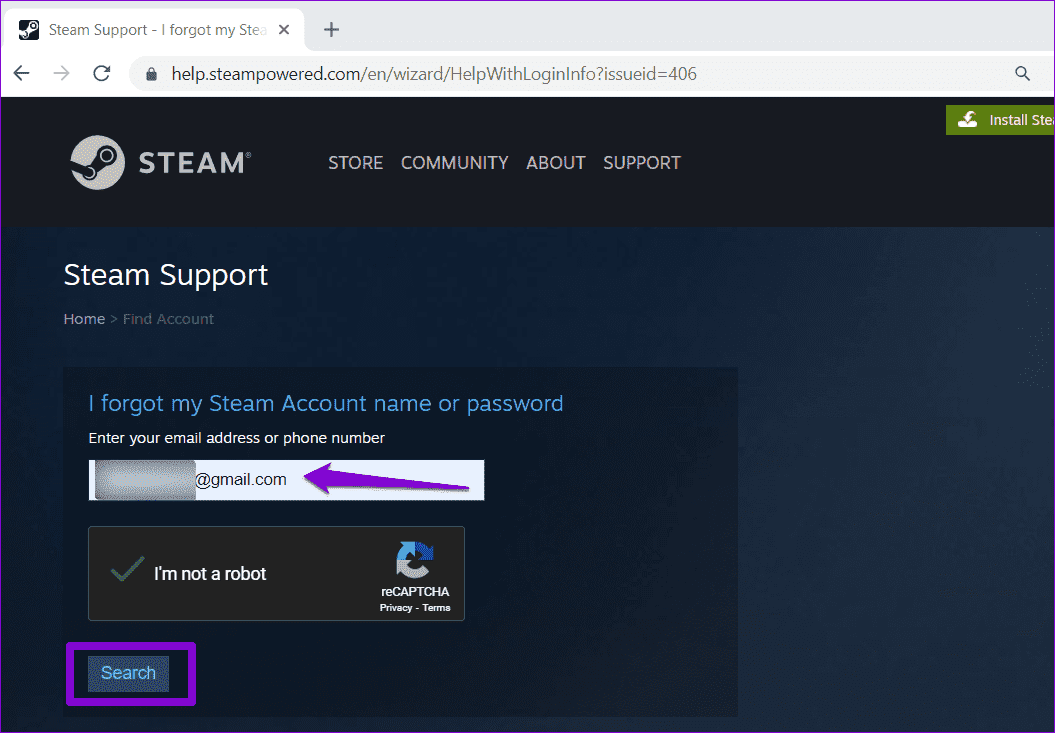Screen dimensions: 1055x733
Task: Click the Steam Support page heading
Action: point(166,275)
